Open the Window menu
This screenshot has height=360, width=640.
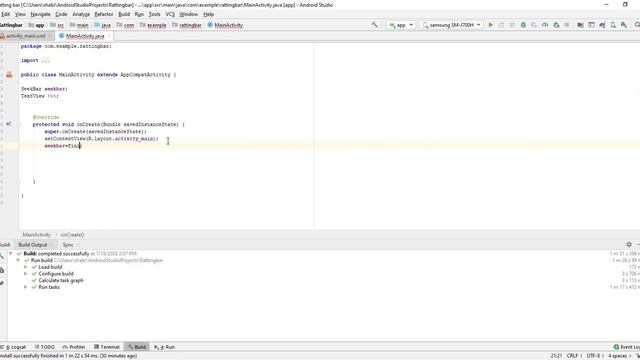[x=189, y=14]
